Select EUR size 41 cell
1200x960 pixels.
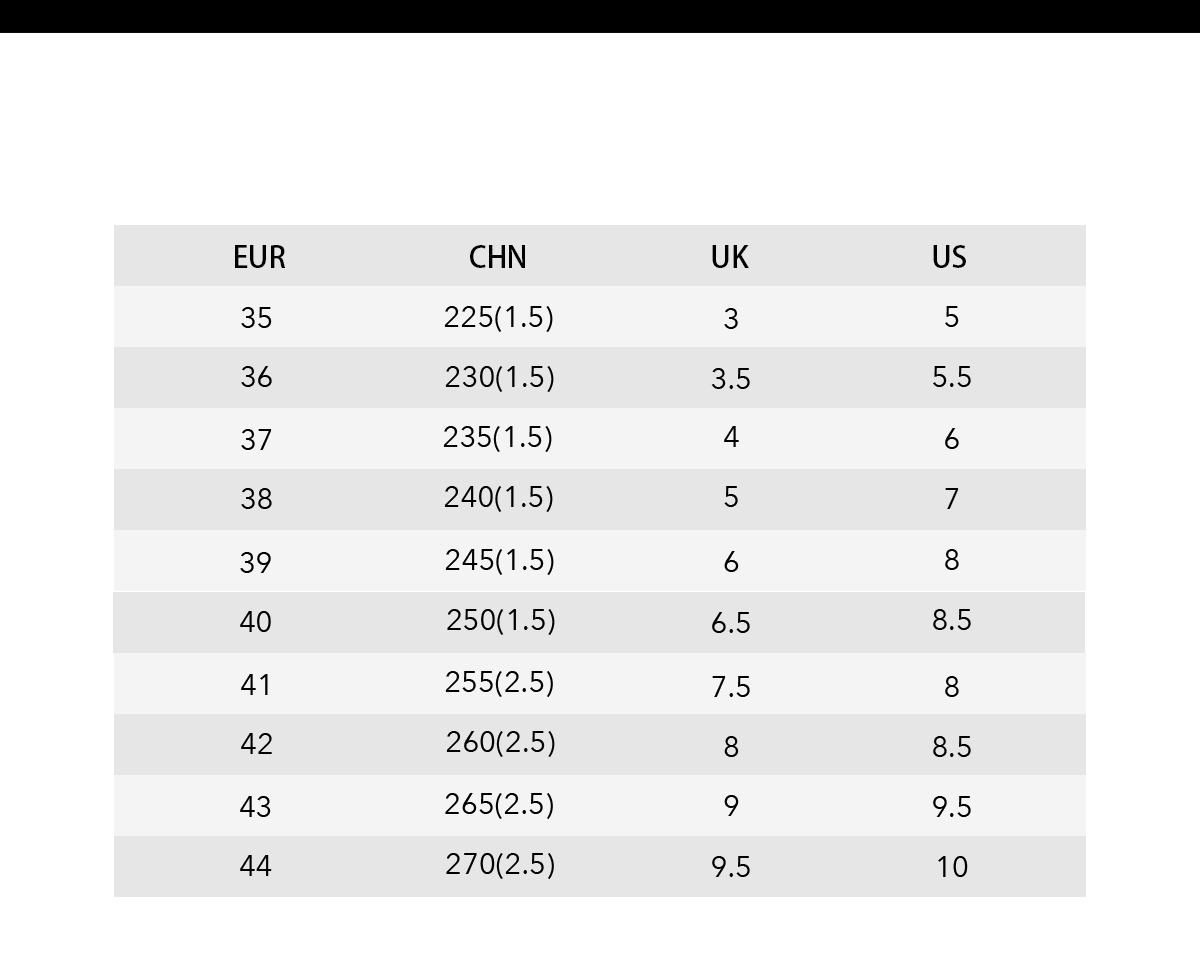256,685
